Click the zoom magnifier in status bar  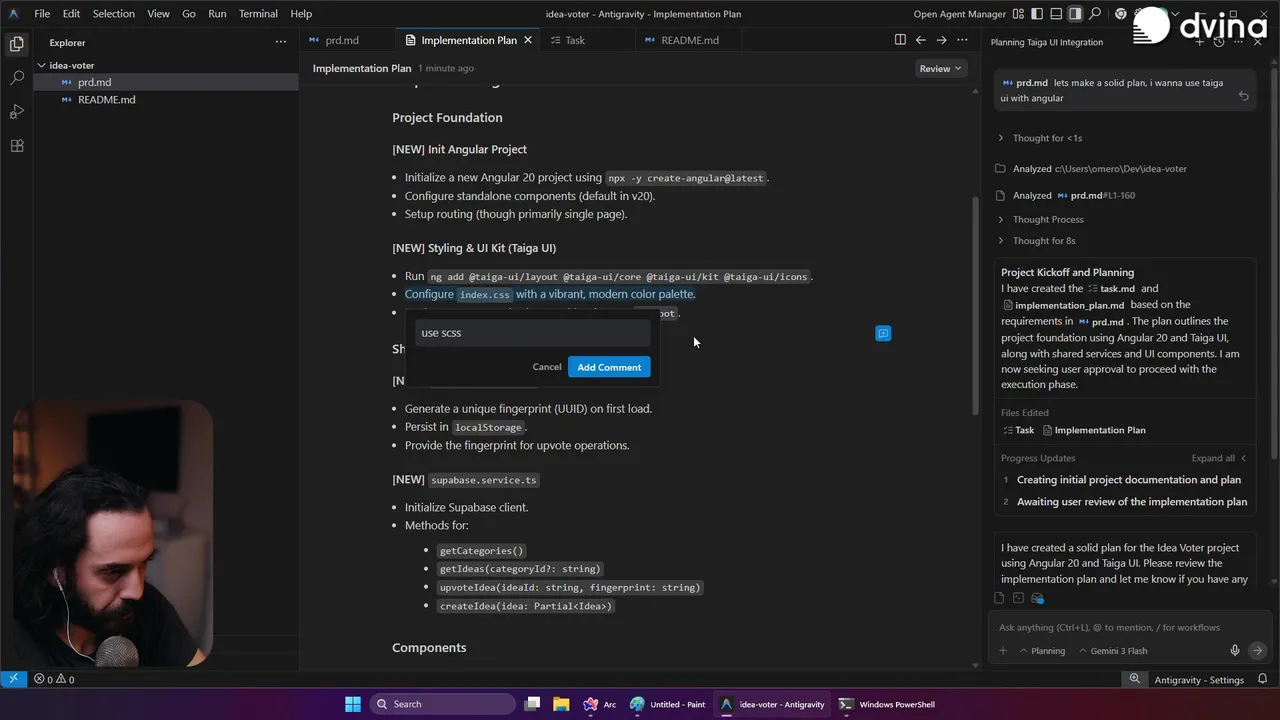(1135, 679)
